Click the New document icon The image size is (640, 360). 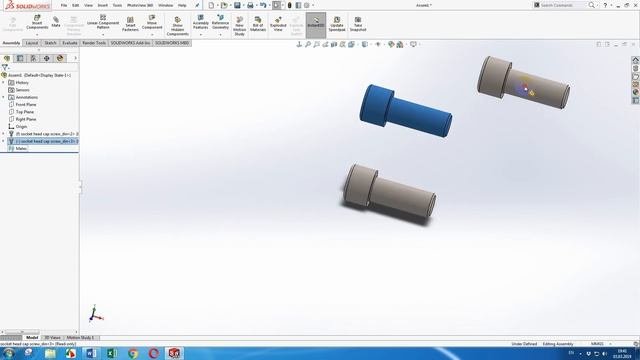tap(211, 5)
